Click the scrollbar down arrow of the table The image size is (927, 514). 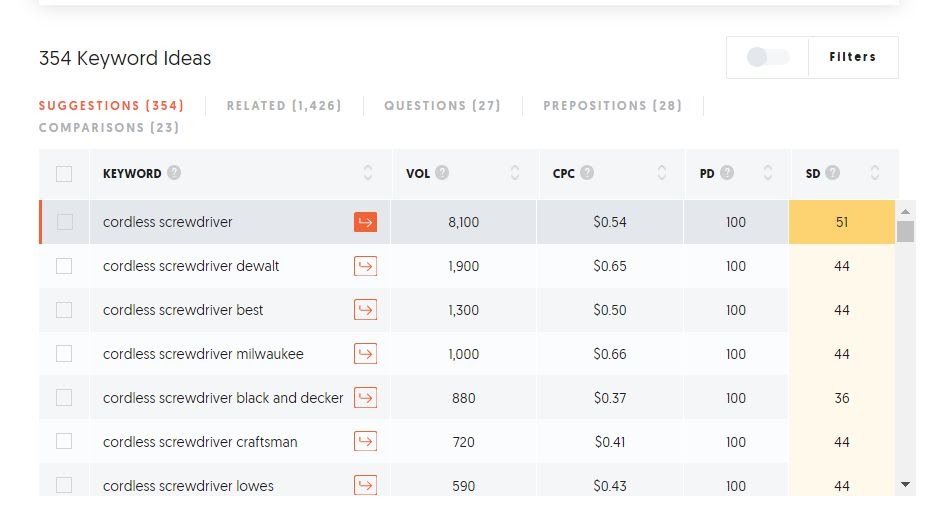click(x=905, y=484)
